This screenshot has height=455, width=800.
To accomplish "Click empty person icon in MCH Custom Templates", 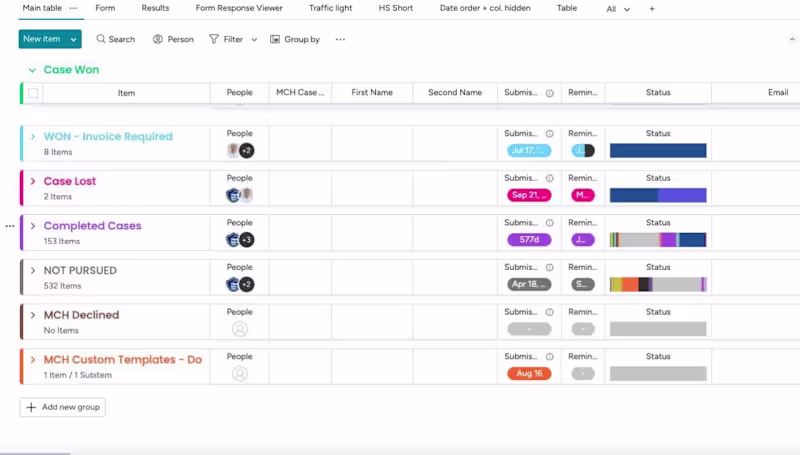I will pyautogui.click(x=240, y=373).
